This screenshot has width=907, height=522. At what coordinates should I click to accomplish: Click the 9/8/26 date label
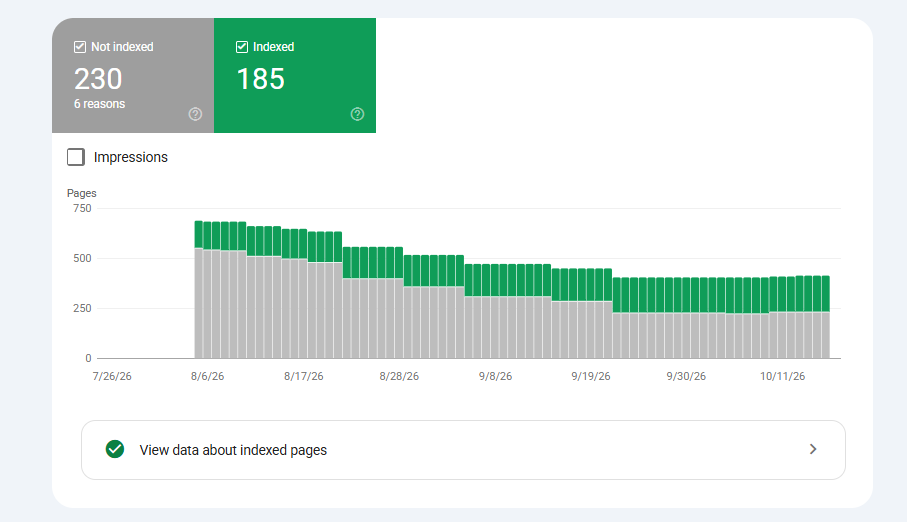[495, 376]
